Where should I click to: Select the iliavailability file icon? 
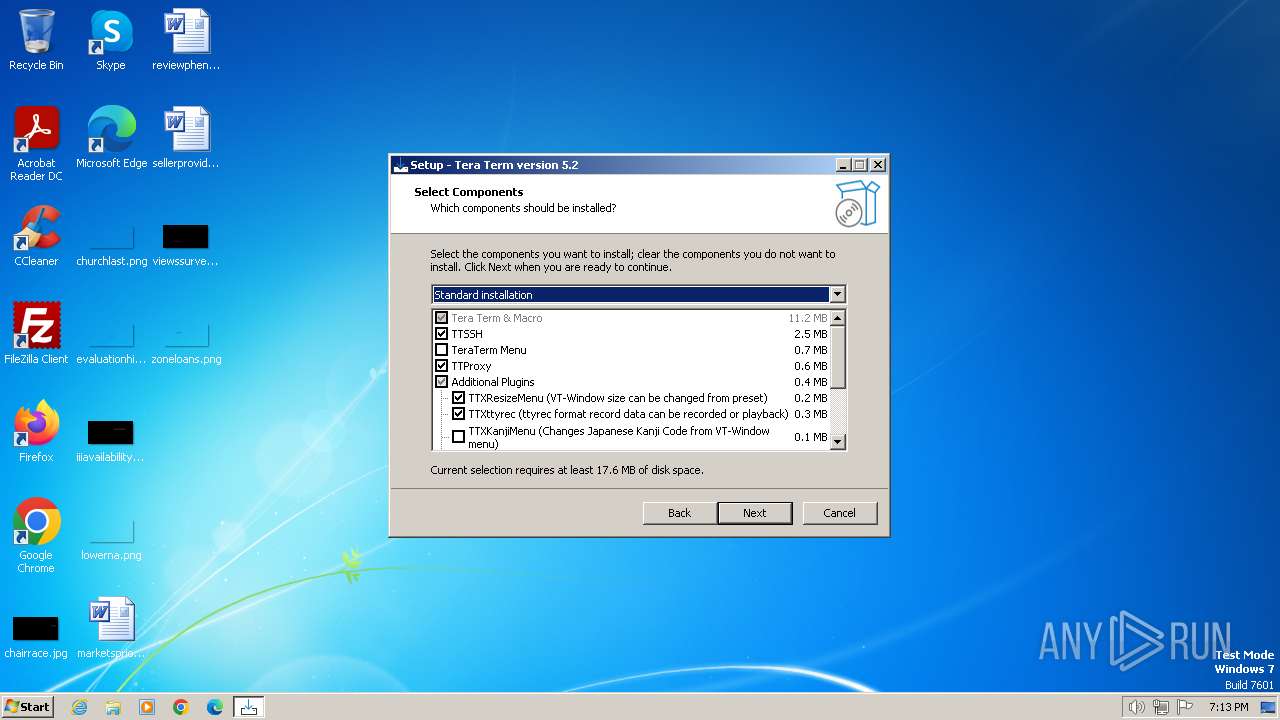111,439
